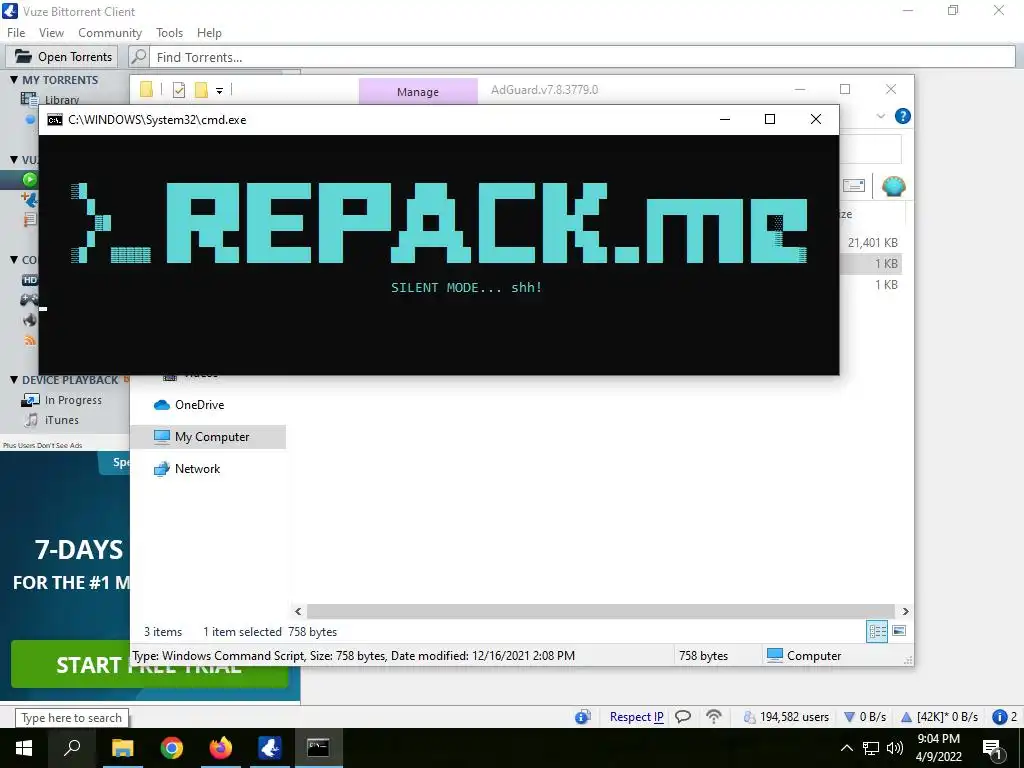1024x768 pixels.
Task: Click the chat bubble icon in Vuze status bar
Action: click(683, 717)
